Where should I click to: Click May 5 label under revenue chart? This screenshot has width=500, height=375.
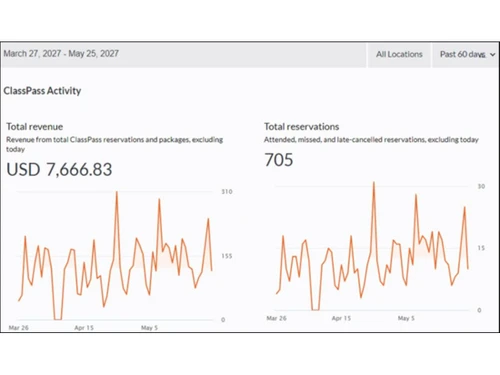[149, 328]
